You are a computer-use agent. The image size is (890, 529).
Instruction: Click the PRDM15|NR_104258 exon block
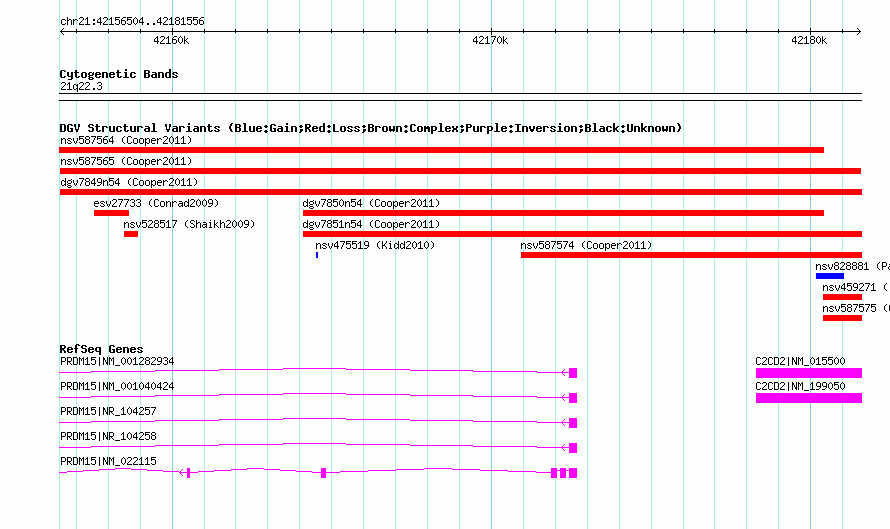coord(573,448)
